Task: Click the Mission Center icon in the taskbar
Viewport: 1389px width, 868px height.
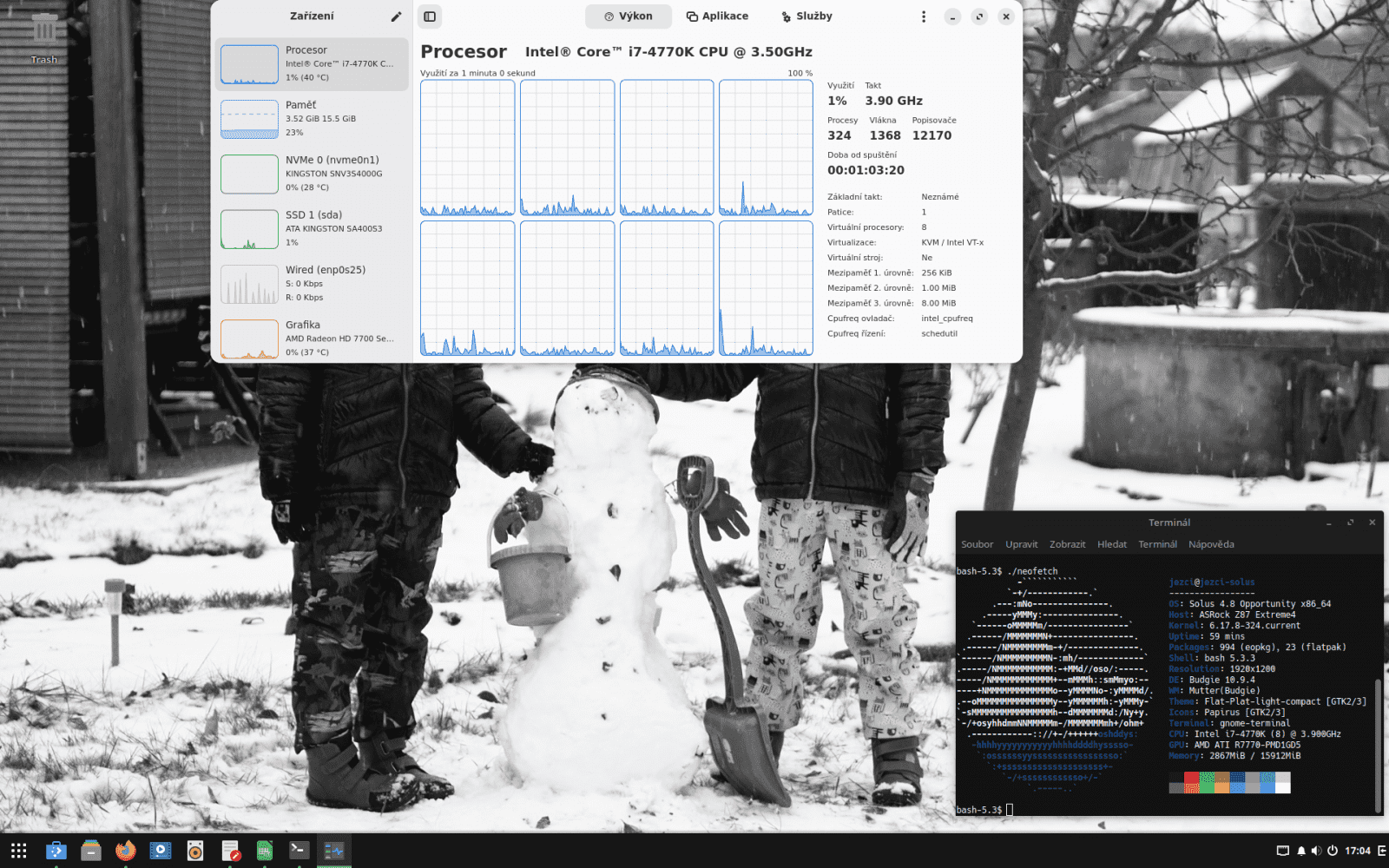Action: (333, 851)
